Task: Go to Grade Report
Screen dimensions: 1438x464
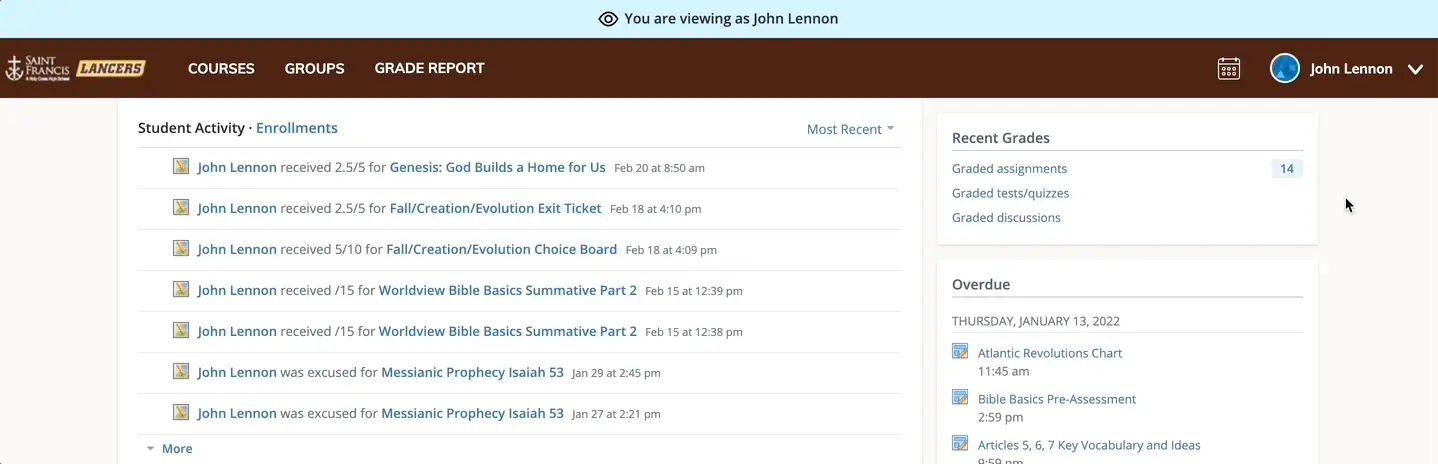Action: [429, 69]
